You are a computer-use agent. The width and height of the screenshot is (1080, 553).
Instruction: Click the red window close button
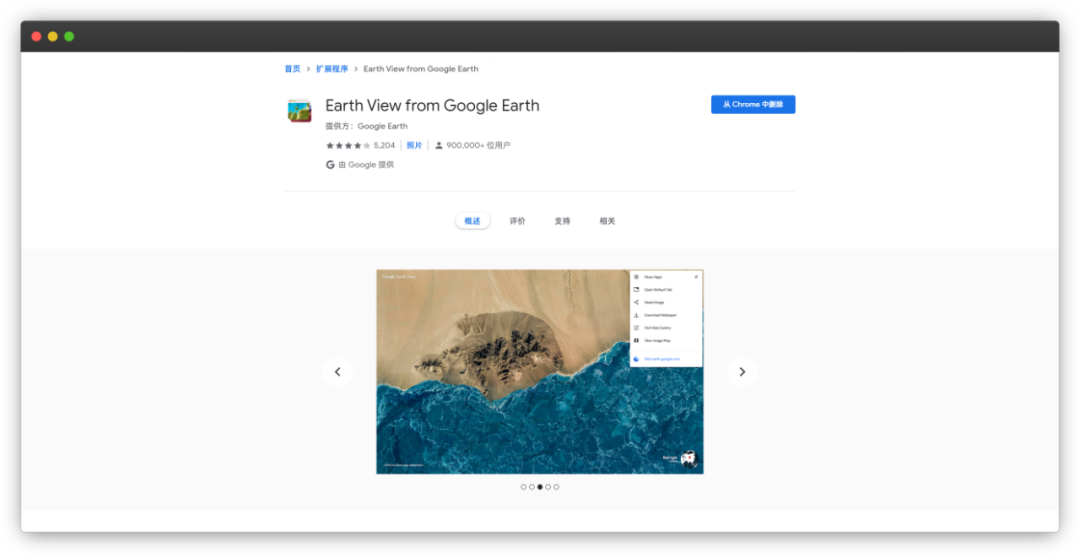tap(37, 36)
